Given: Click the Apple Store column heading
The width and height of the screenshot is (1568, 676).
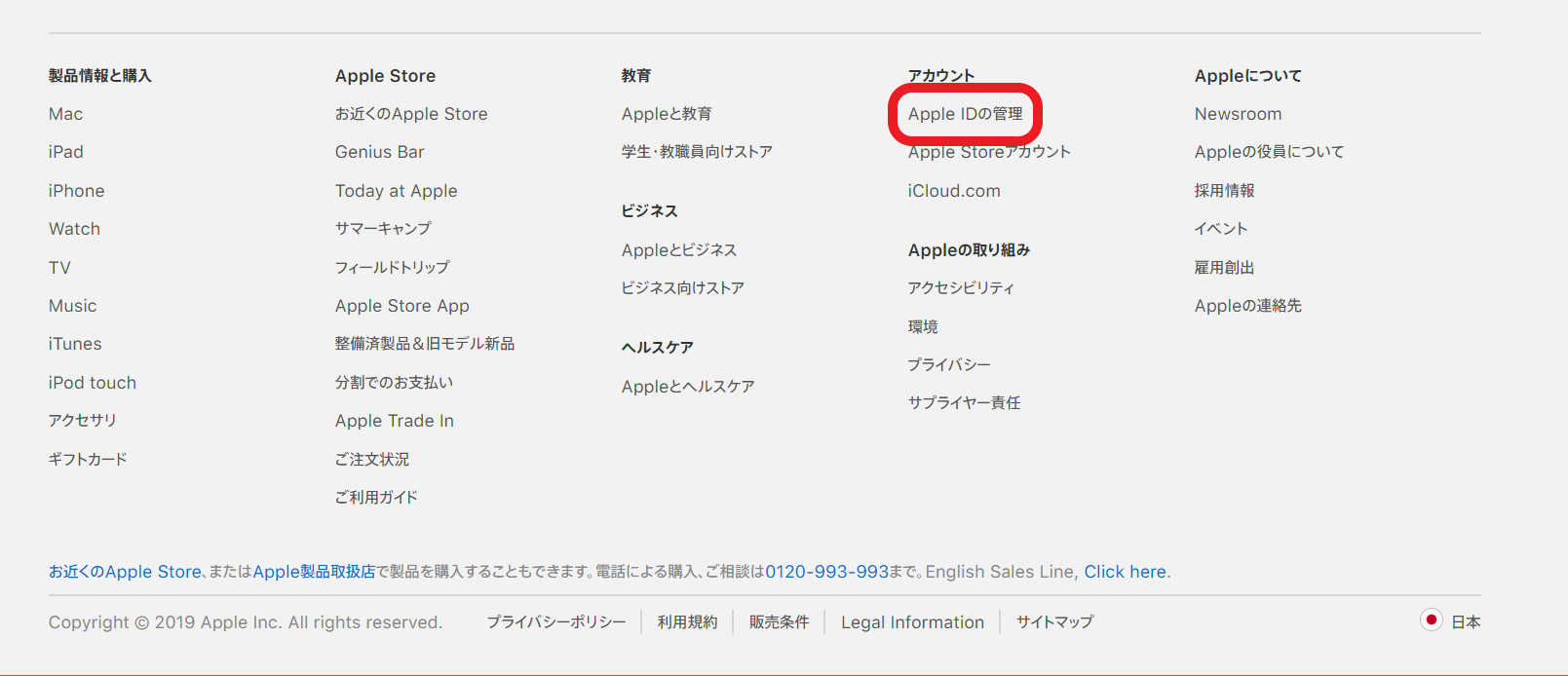Looking at the screenshot, I should pos(386,76).
